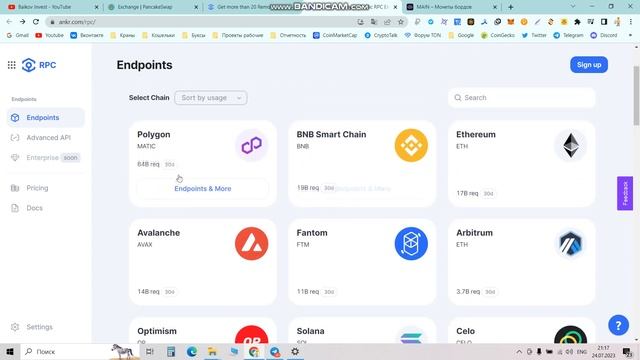Click the Arbitrum logo icon
Image resolution: width=640 pixels, height=360 pixels.
click(x=571, y=244)
